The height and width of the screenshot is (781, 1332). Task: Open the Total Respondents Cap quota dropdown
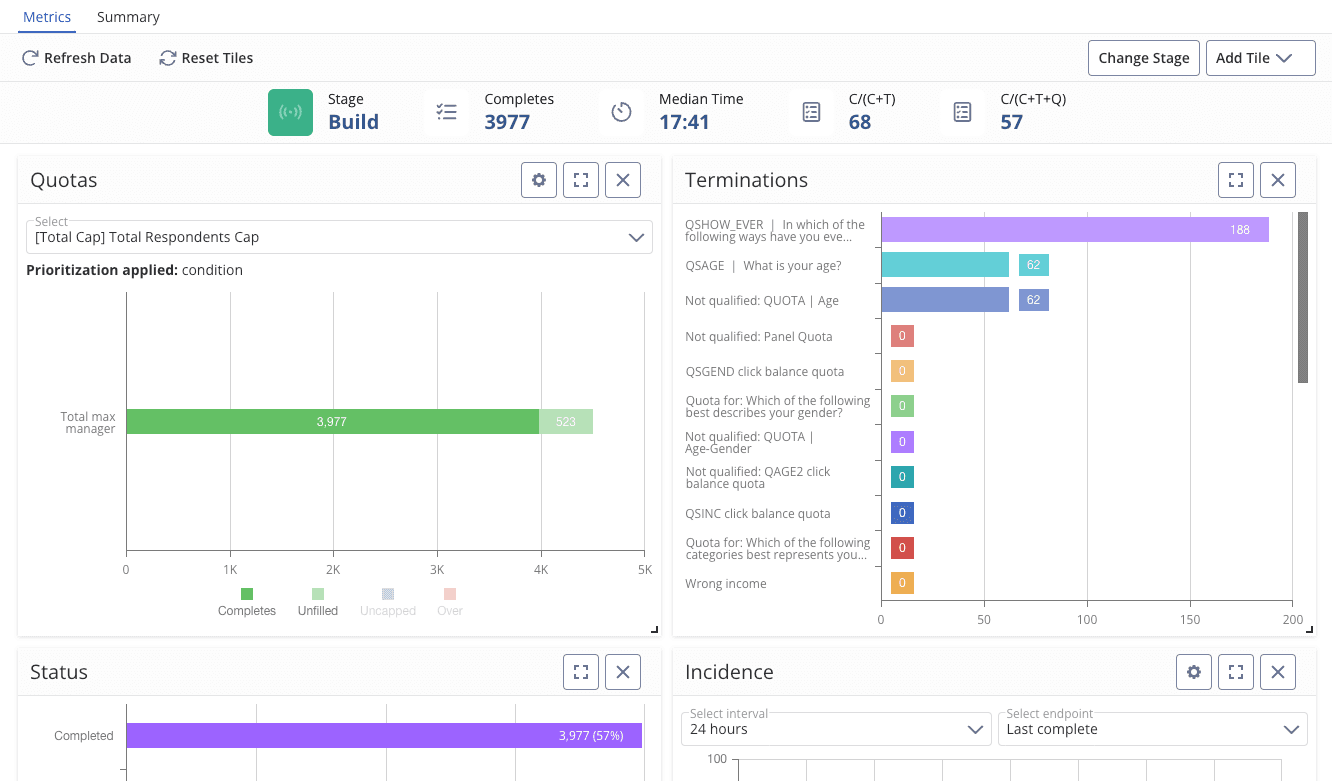pos(339,237)
